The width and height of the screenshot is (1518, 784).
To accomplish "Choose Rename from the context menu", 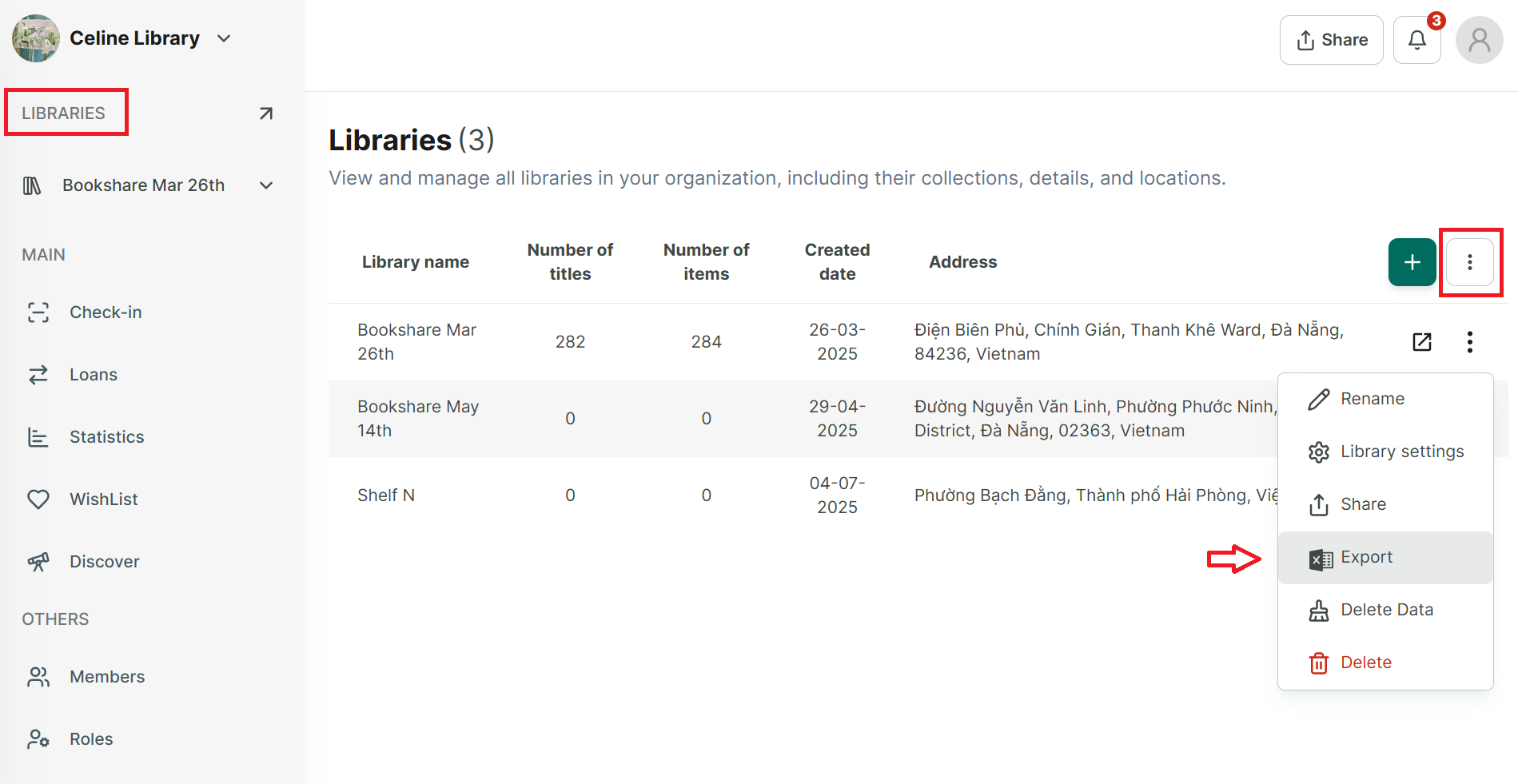I will pyautogui.click(x=1385, y=399).
